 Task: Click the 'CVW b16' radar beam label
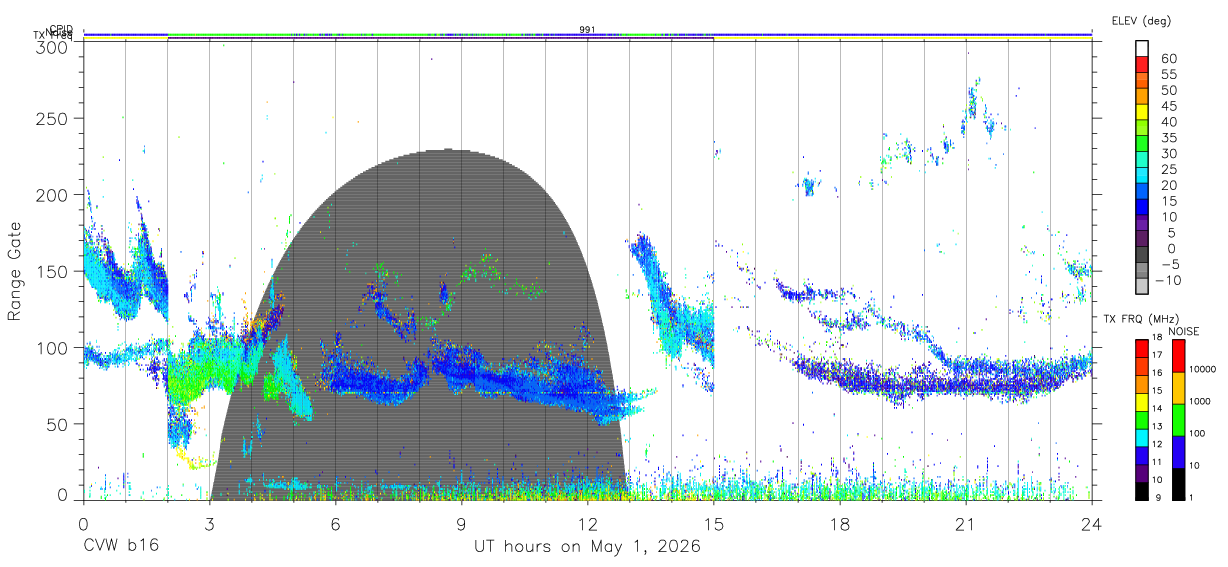click(121, 547)
